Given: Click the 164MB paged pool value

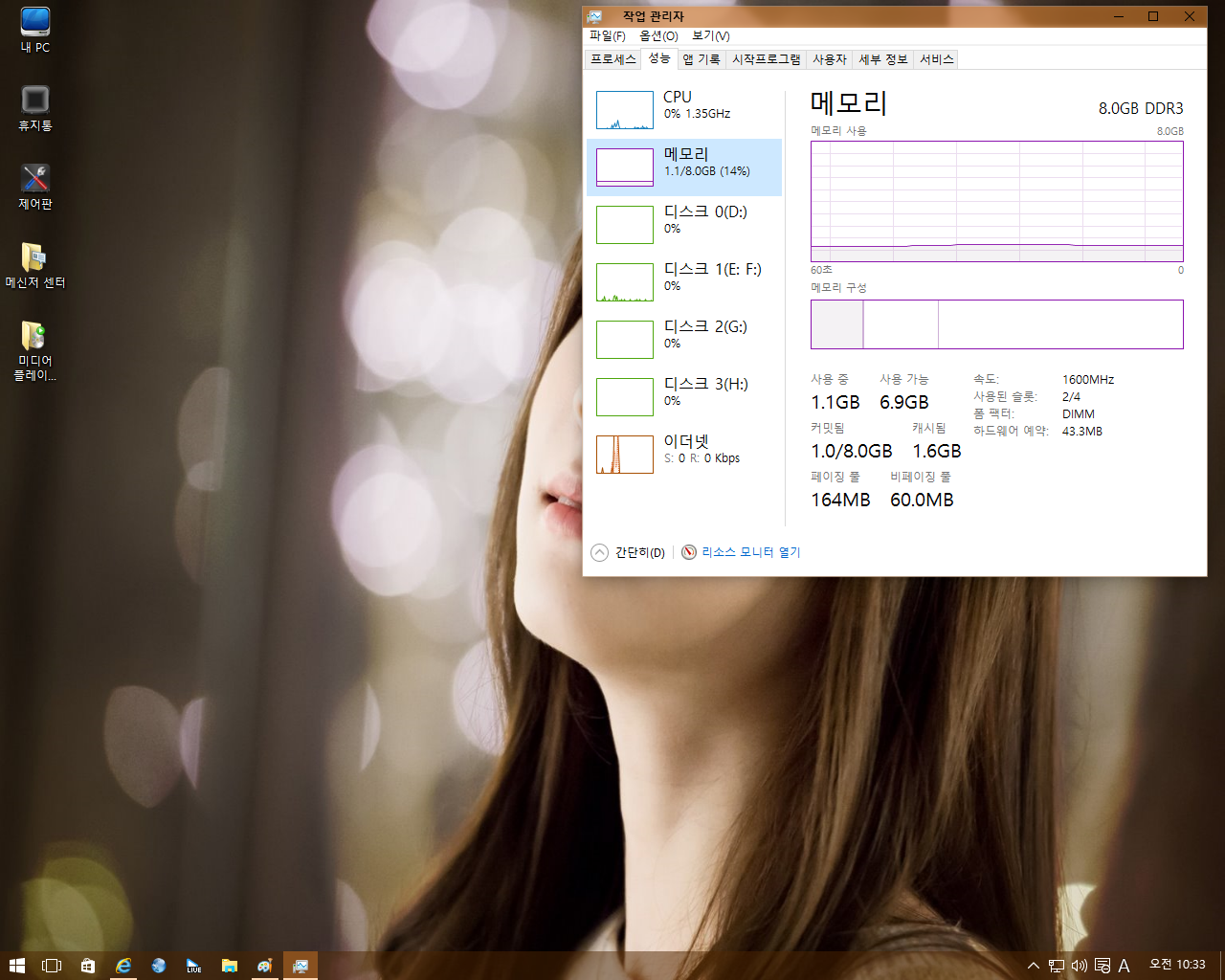Looking at the screenshot, I should [840, 500].
